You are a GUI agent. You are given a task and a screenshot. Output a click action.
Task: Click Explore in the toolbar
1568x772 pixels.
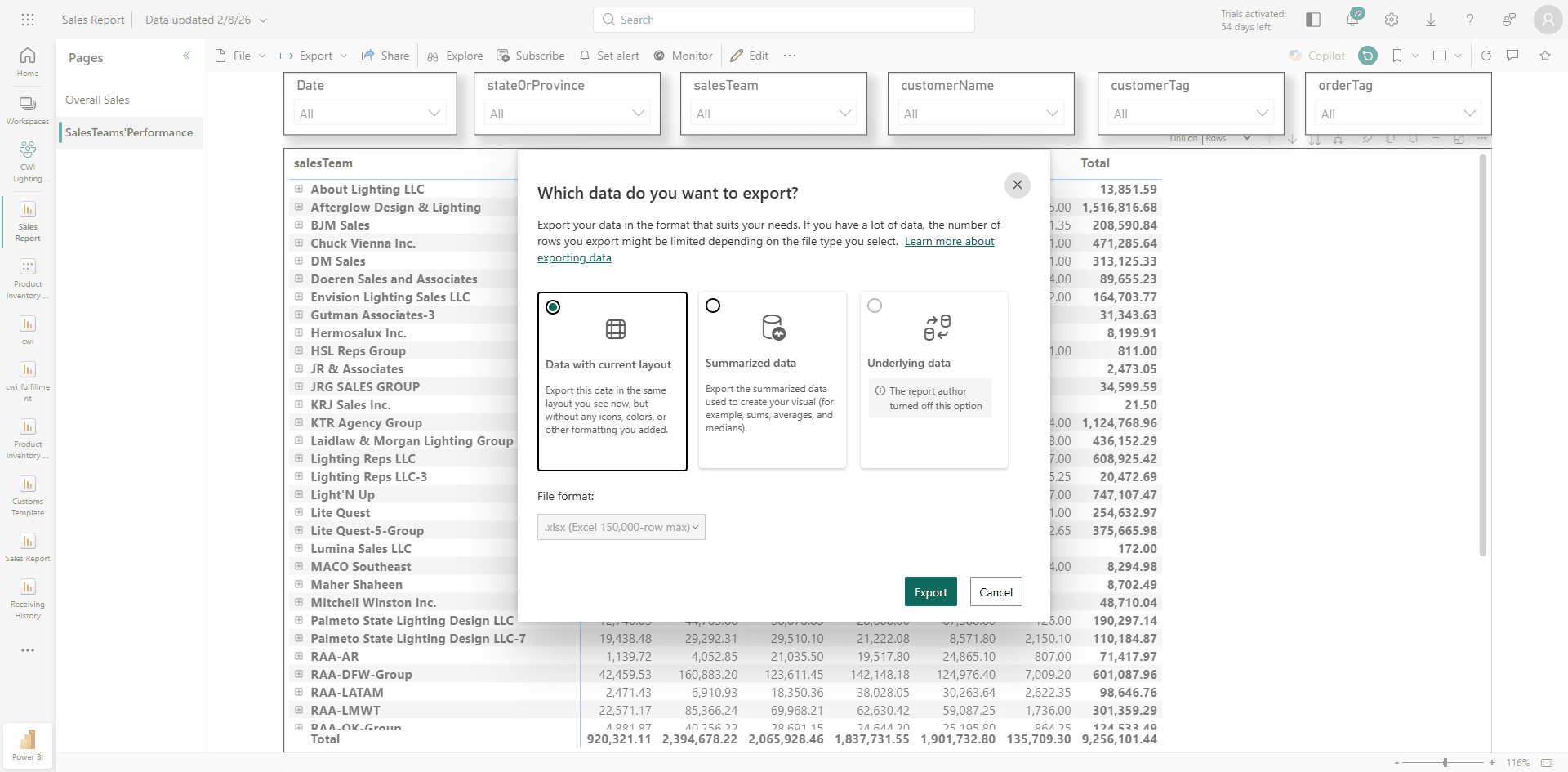pos(455,56)
